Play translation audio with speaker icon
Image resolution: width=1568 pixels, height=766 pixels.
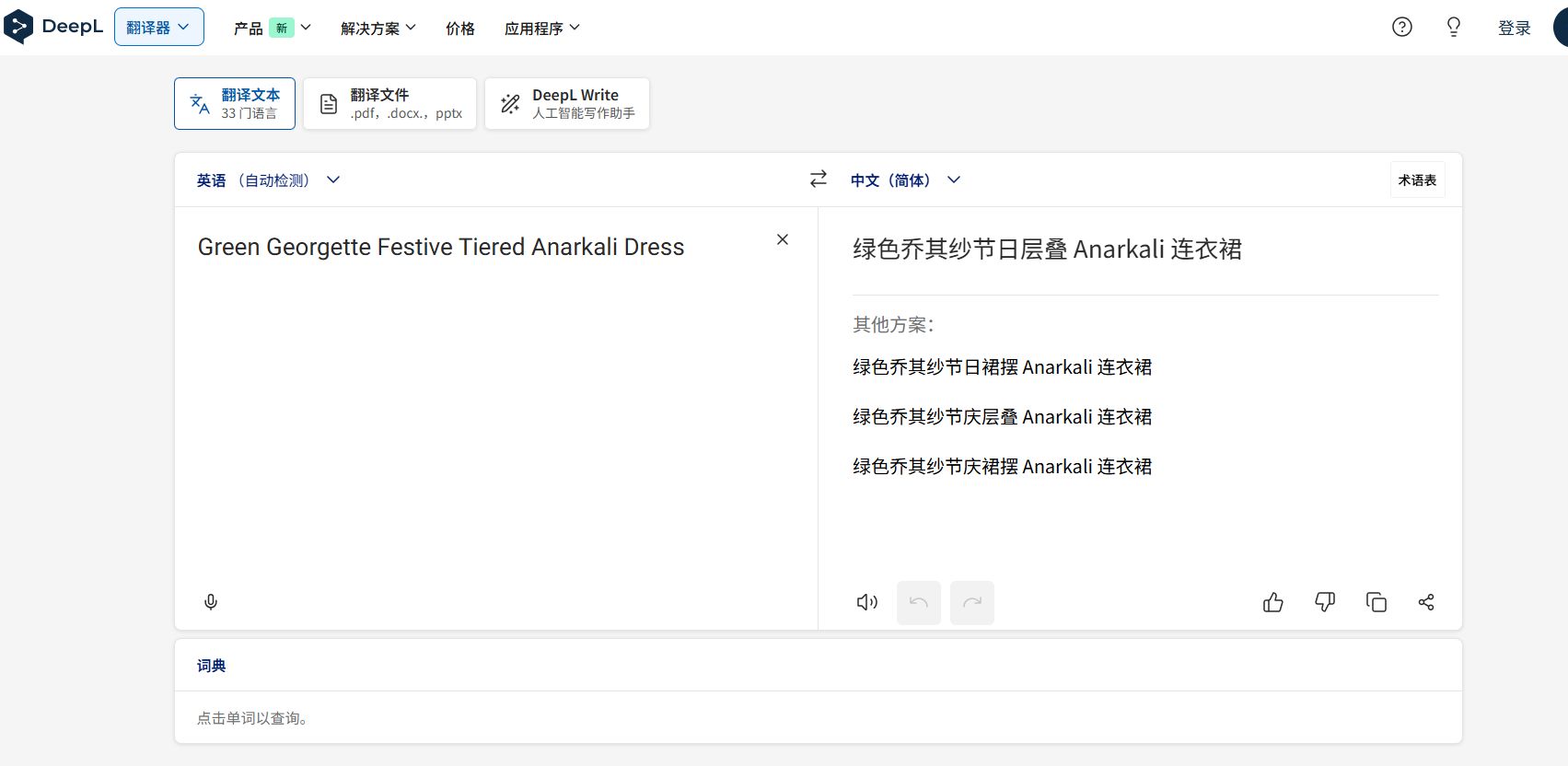coord(867,602)
